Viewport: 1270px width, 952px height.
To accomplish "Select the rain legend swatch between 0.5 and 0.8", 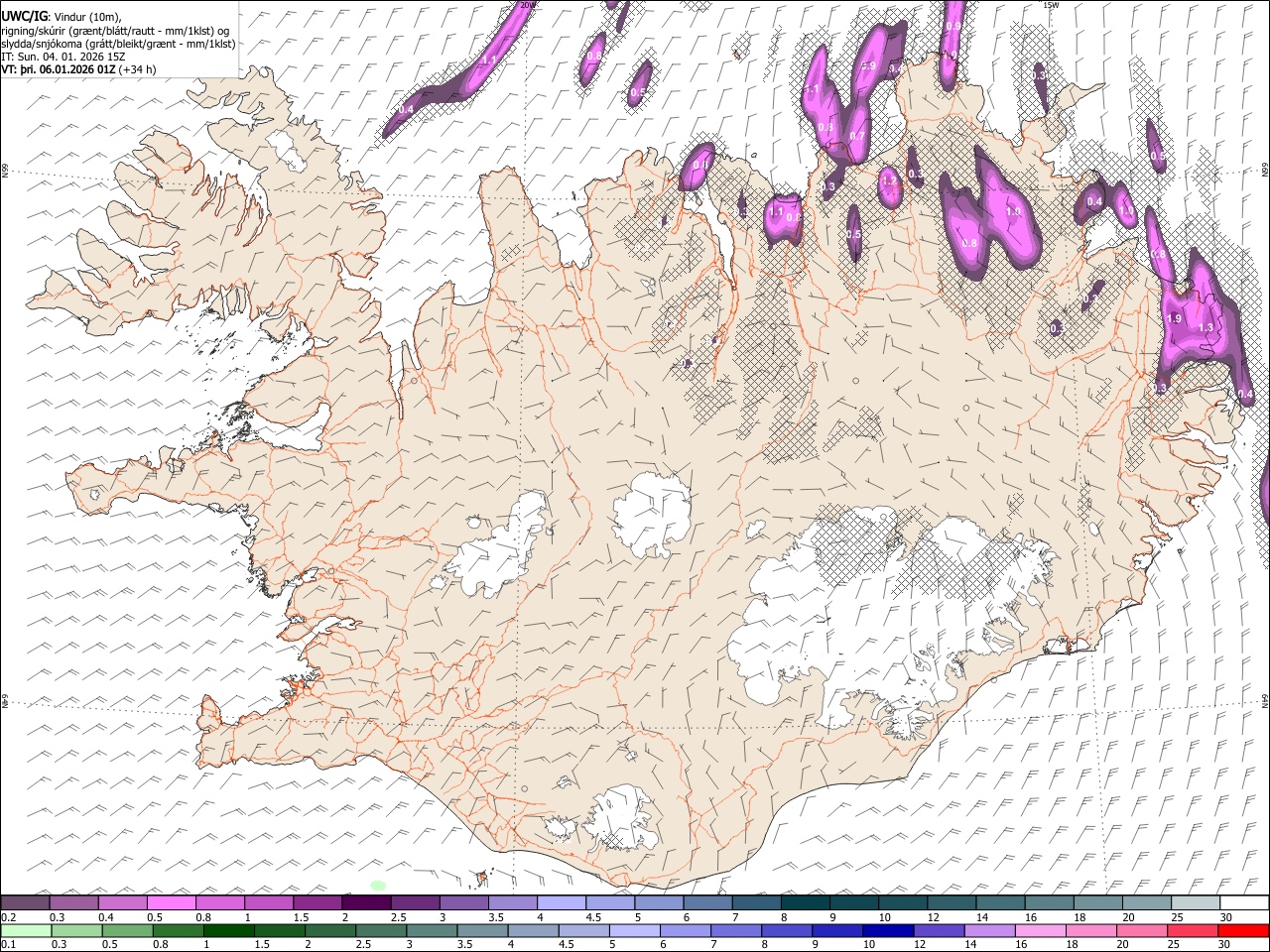I will (128, 930).
